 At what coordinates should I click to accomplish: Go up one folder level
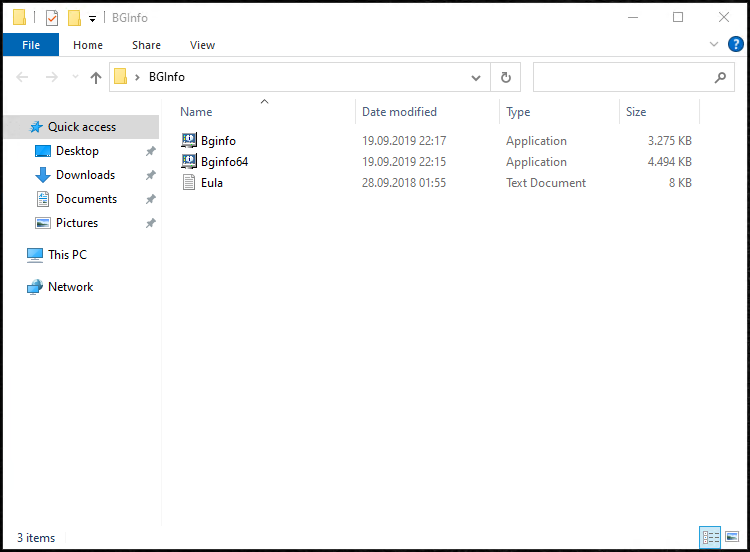[x=96, y=77]
